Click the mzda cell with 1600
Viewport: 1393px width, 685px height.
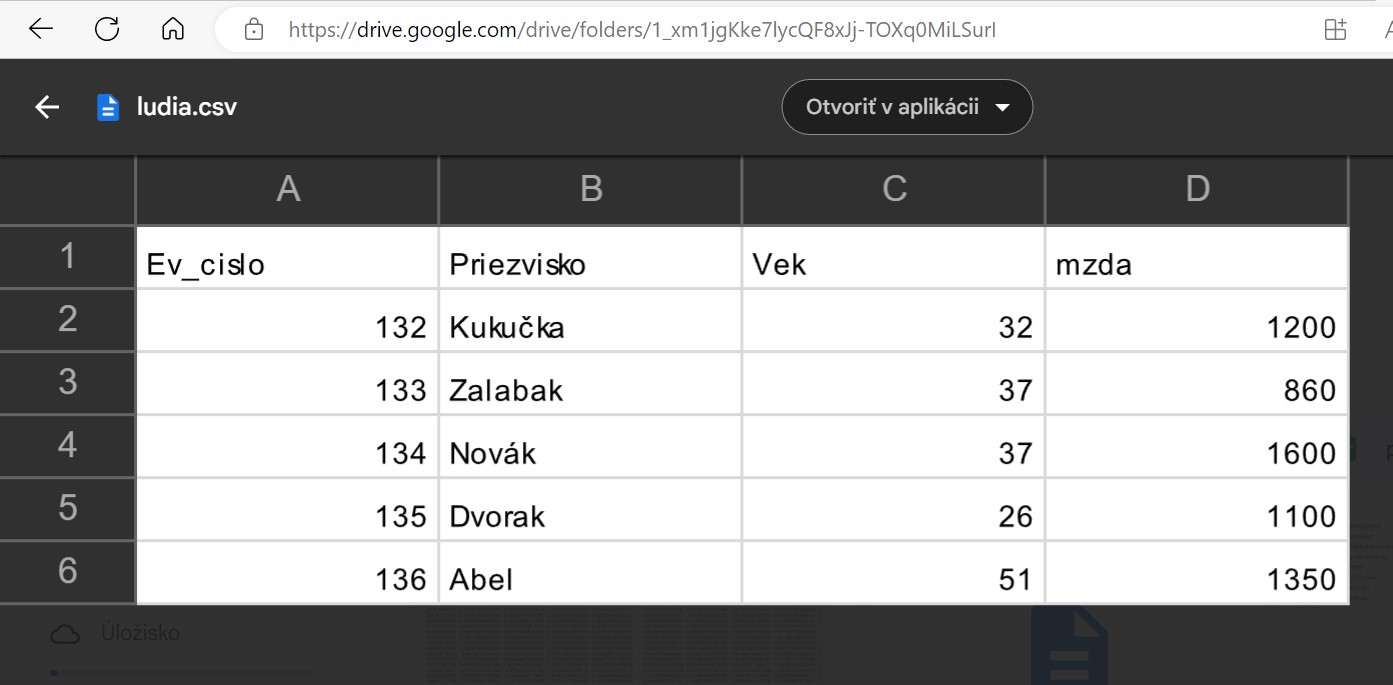pyautogui.click(x=1197, y=453)
